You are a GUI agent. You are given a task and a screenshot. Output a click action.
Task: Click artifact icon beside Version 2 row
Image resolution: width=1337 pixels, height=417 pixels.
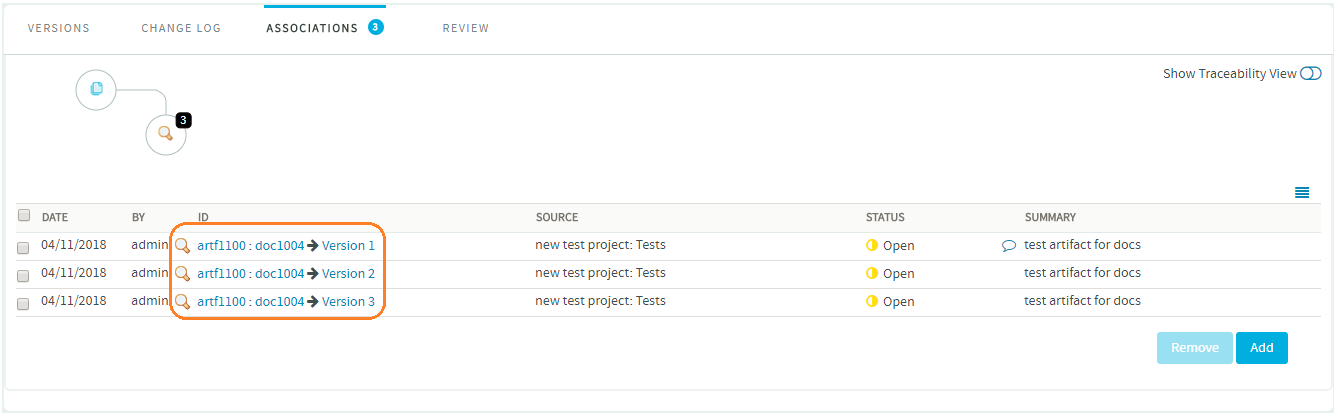[183, 273]
